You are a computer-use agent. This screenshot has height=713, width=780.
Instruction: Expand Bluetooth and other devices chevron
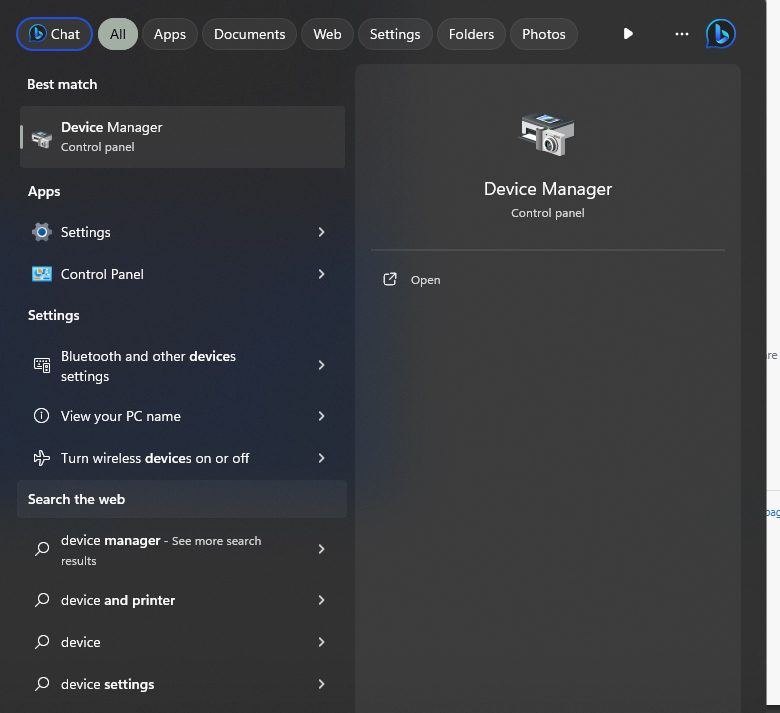coord(321,365)
